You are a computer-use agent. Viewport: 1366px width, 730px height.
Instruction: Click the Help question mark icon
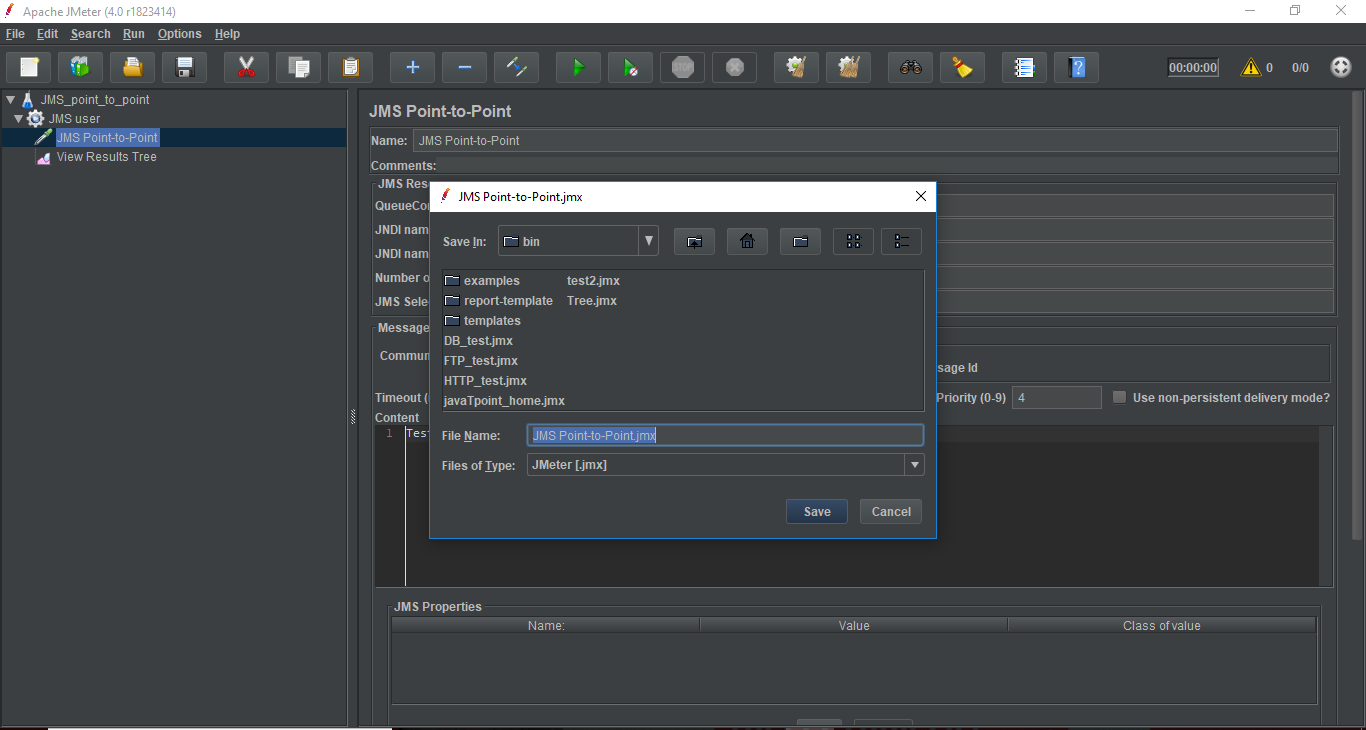[x=1077, y=67]
